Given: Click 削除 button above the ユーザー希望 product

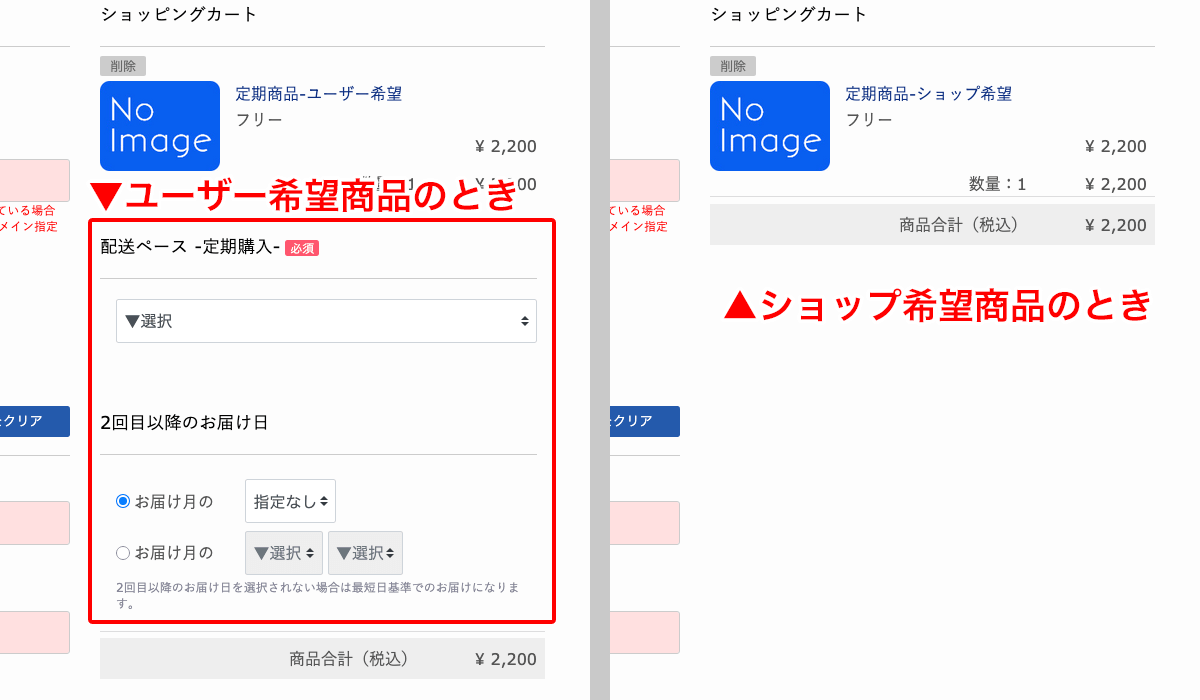Looking at the screenshot, I should tap(123, 66).
